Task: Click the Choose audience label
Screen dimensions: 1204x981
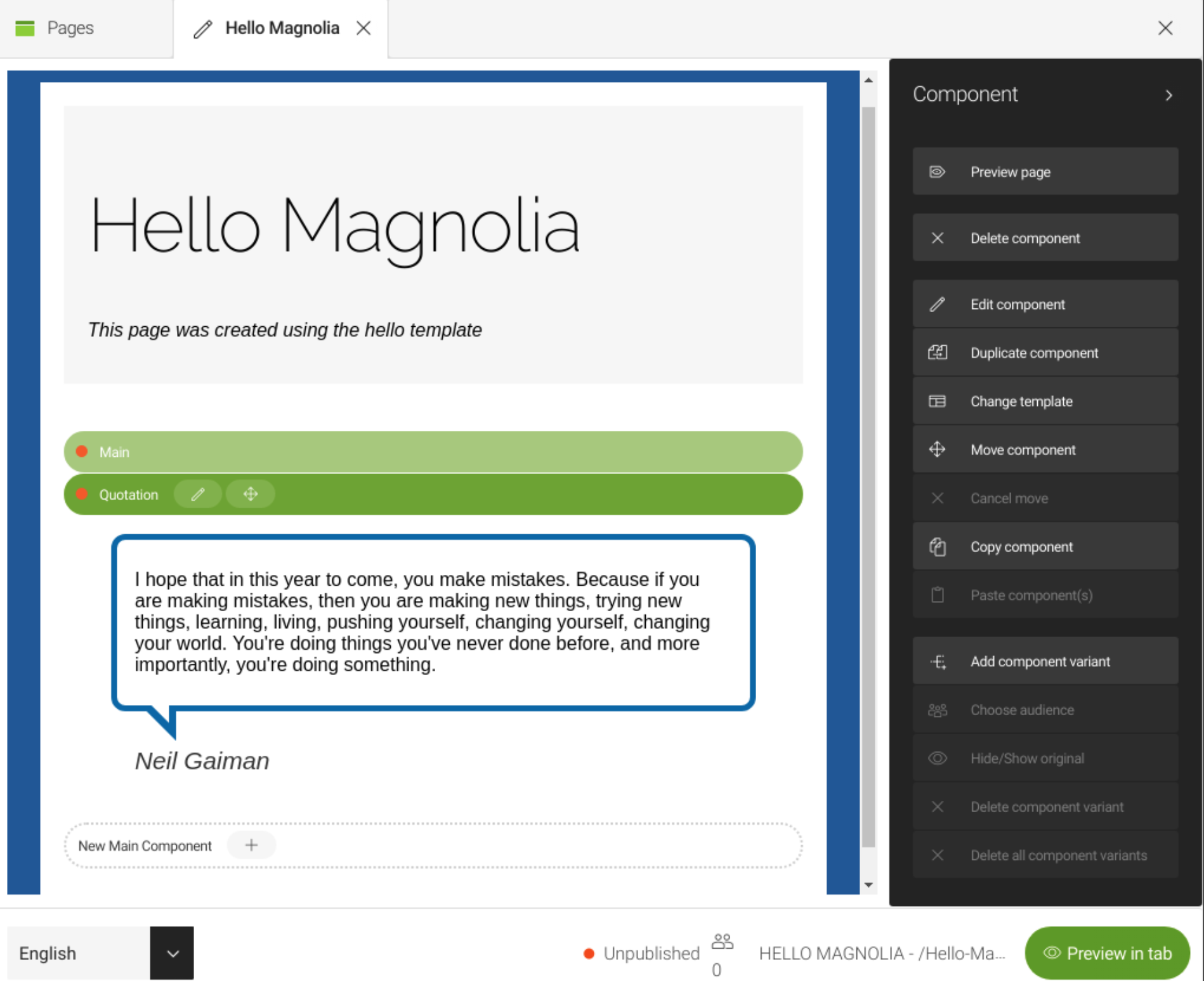Action: point(1022,710)
